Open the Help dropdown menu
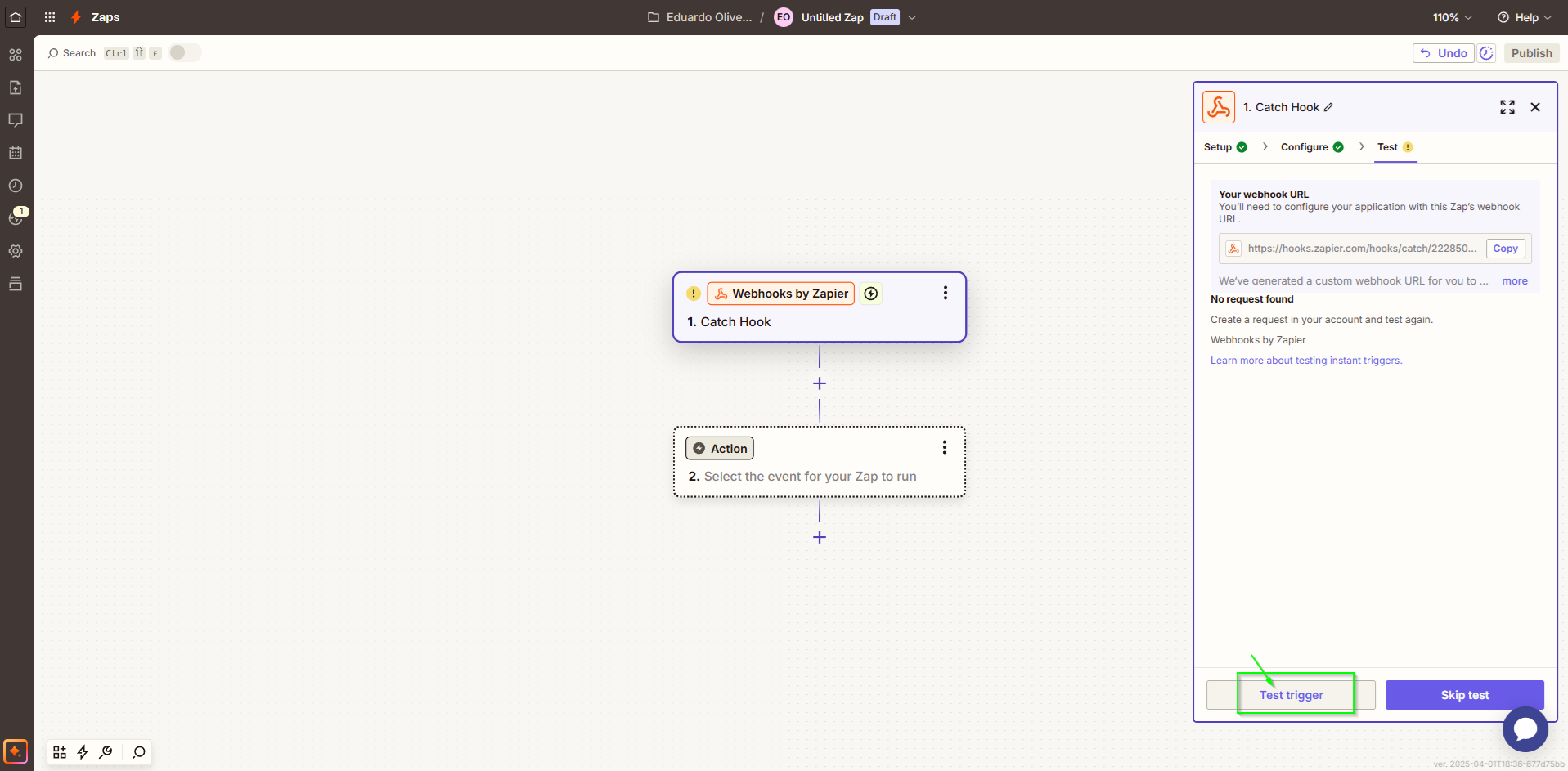The image size is (1568, 771). 1524,17
